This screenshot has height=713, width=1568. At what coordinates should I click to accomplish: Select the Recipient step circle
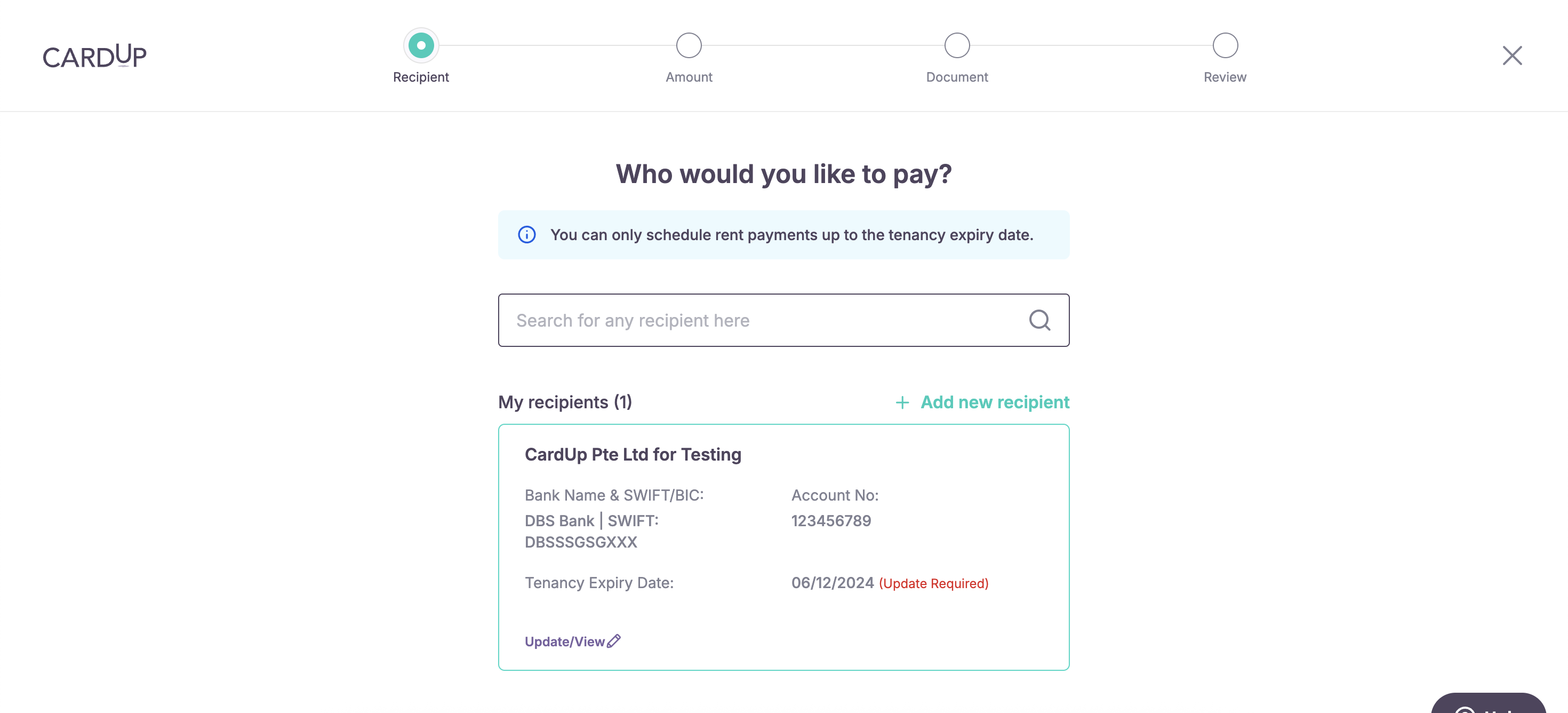421,46
